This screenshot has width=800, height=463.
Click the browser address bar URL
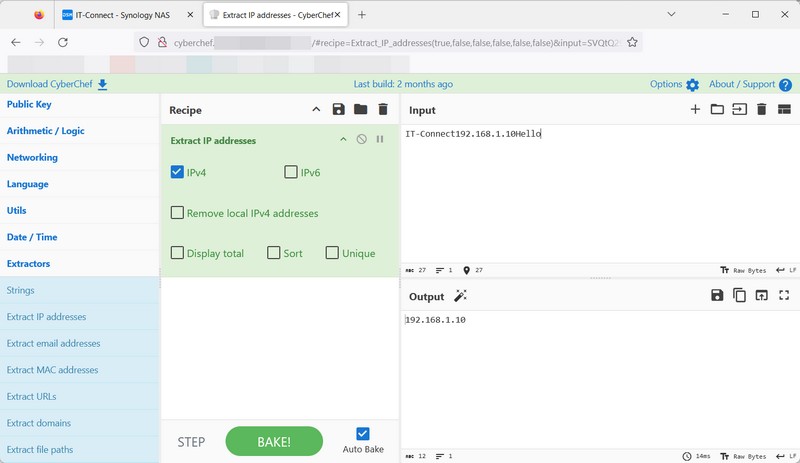tap(396, 43)
